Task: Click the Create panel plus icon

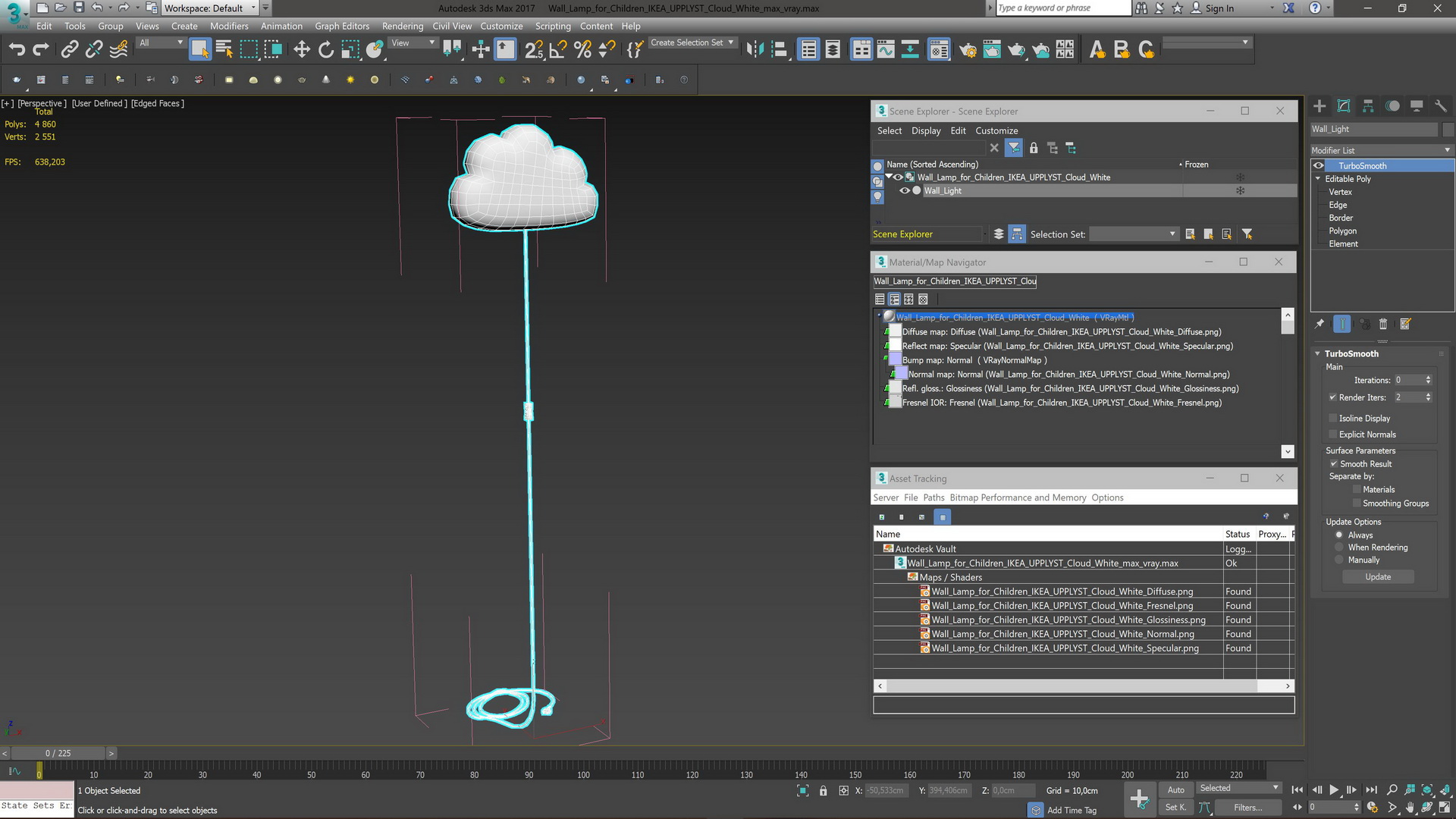Action: click(x=1319, y=106)
